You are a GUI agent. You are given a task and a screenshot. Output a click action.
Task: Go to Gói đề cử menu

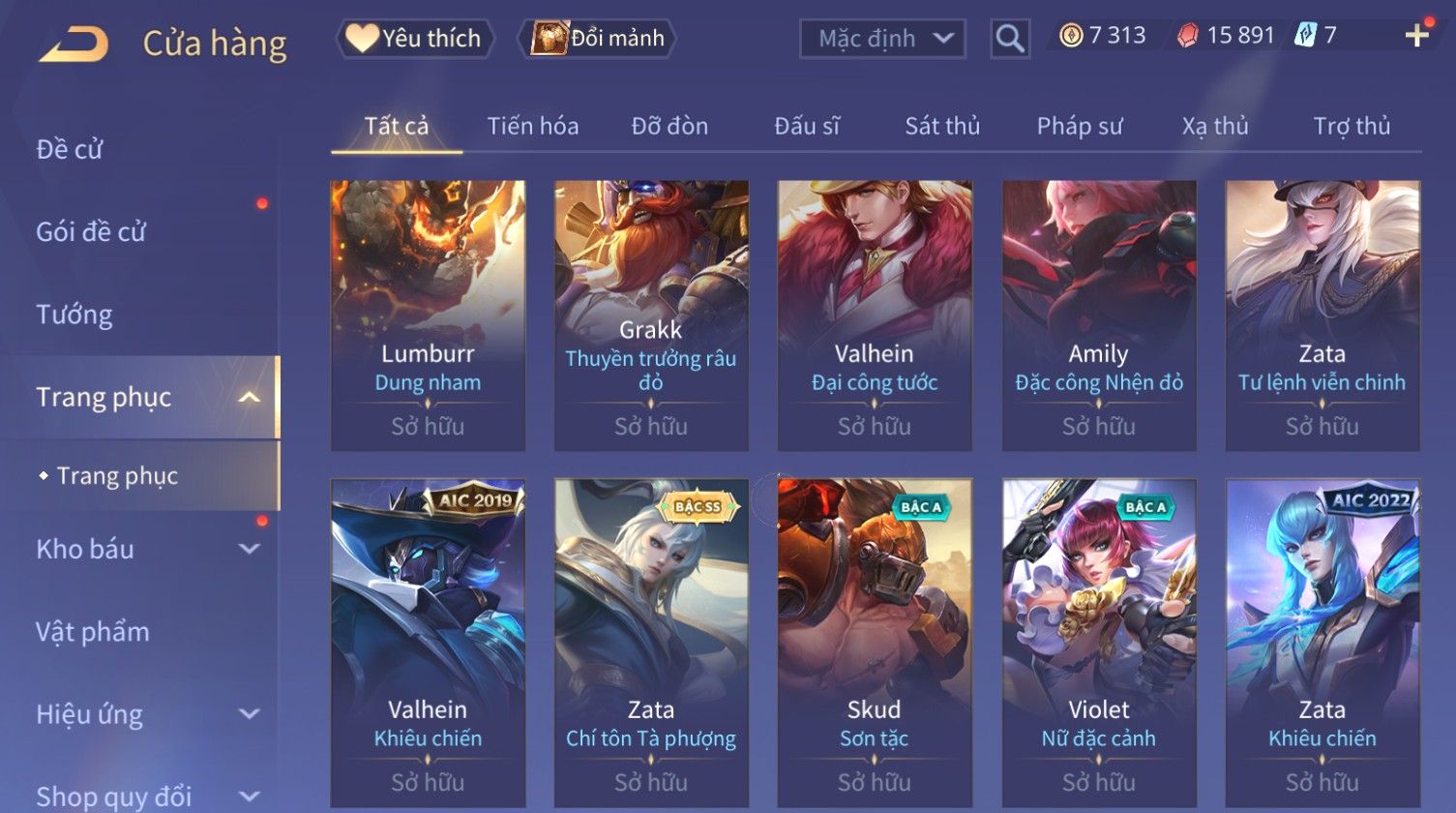pyautogui.click(x=91, y=231)
